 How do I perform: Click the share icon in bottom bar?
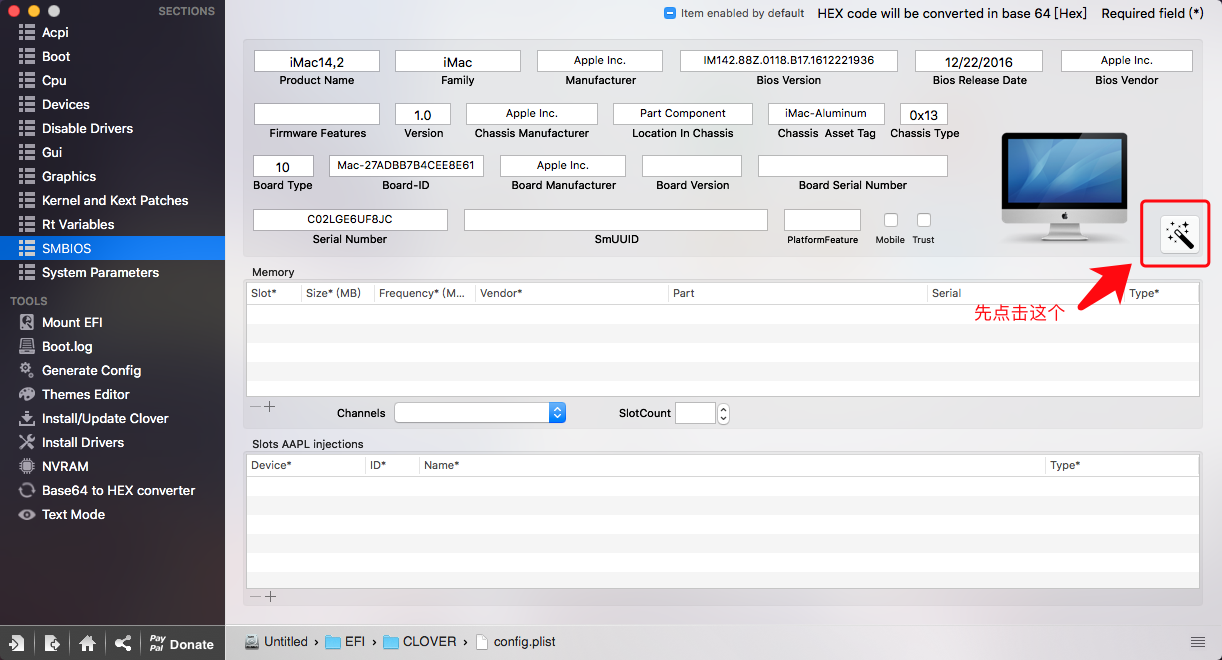pos(123,643)
